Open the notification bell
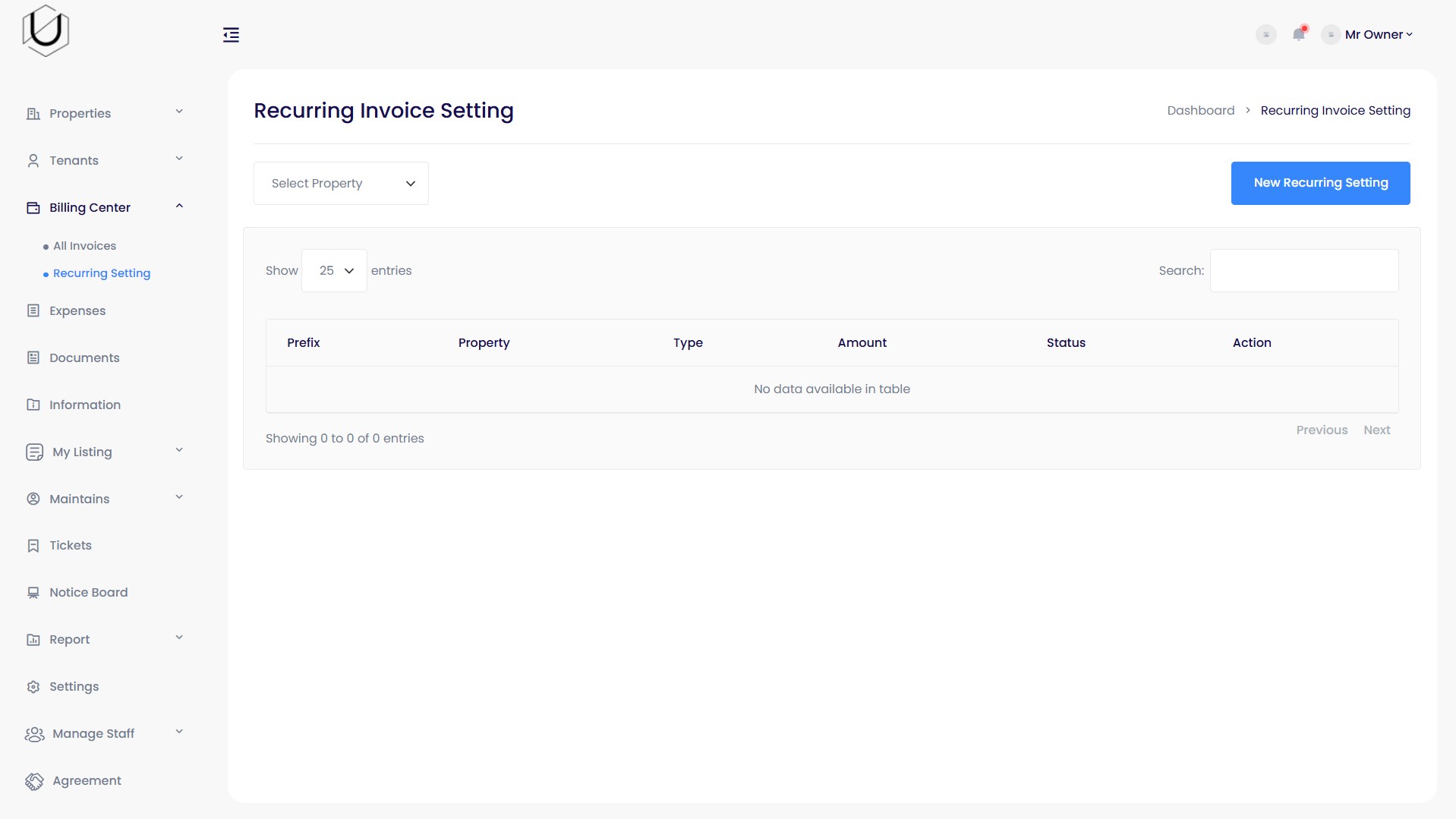 [1299, 34]
